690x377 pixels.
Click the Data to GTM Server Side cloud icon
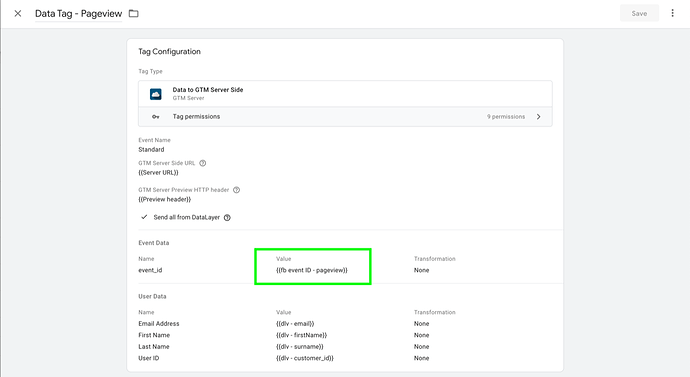coord(155,94)
